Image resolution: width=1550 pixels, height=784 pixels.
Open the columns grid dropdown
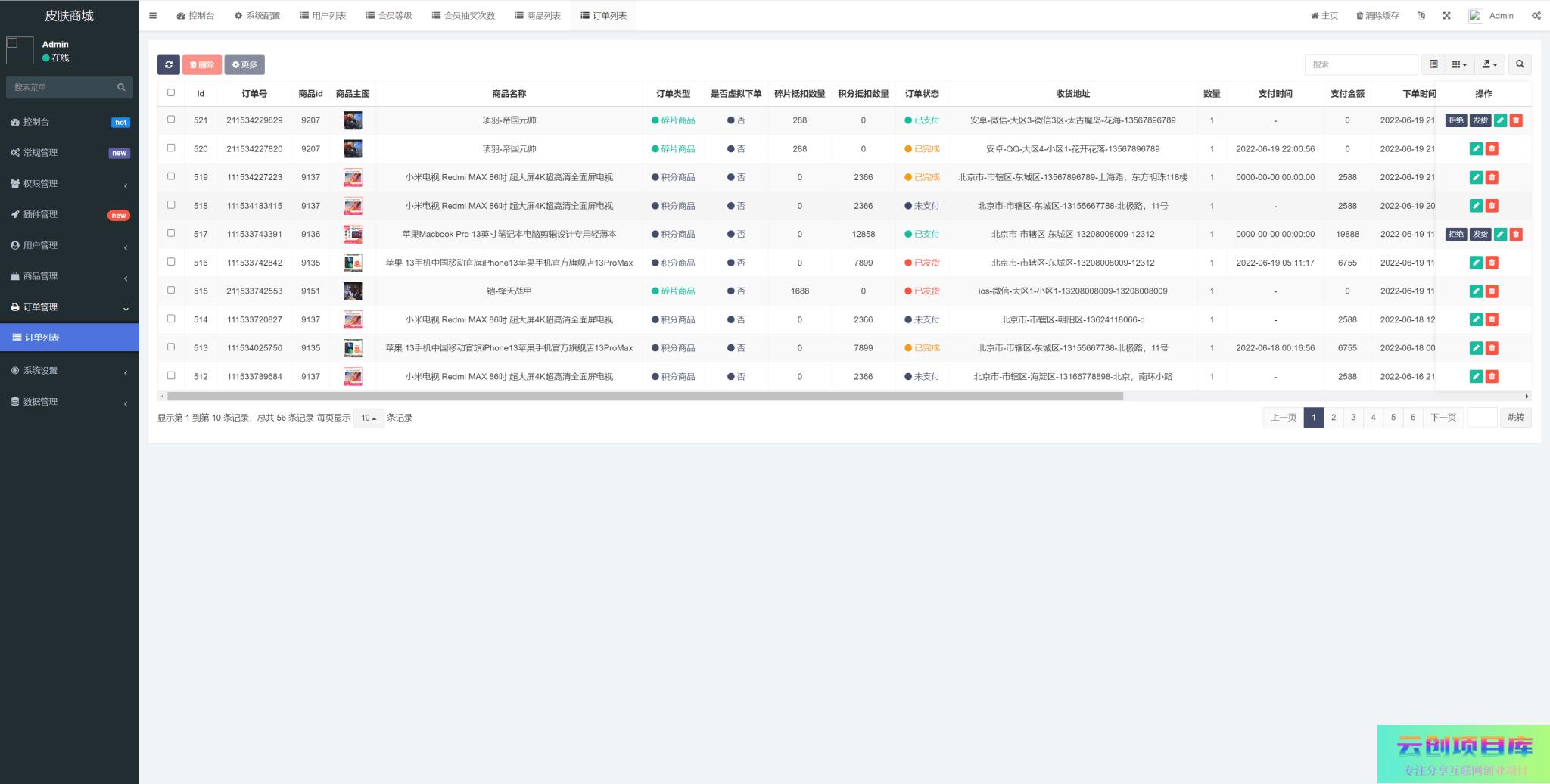click(x=1459, y=65)
